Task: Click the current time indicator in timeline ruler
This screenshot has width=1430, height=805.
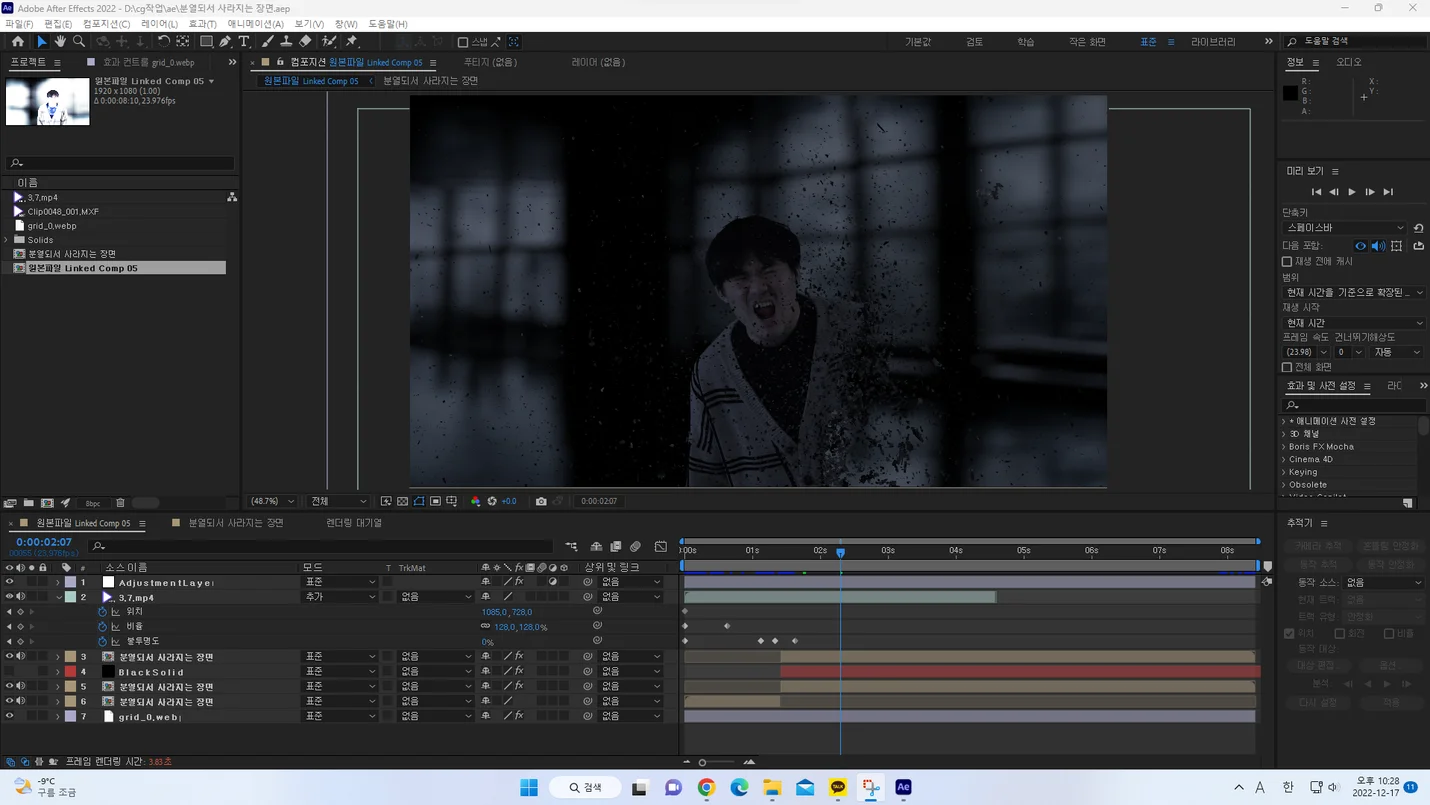Action: tap(840, 552)
